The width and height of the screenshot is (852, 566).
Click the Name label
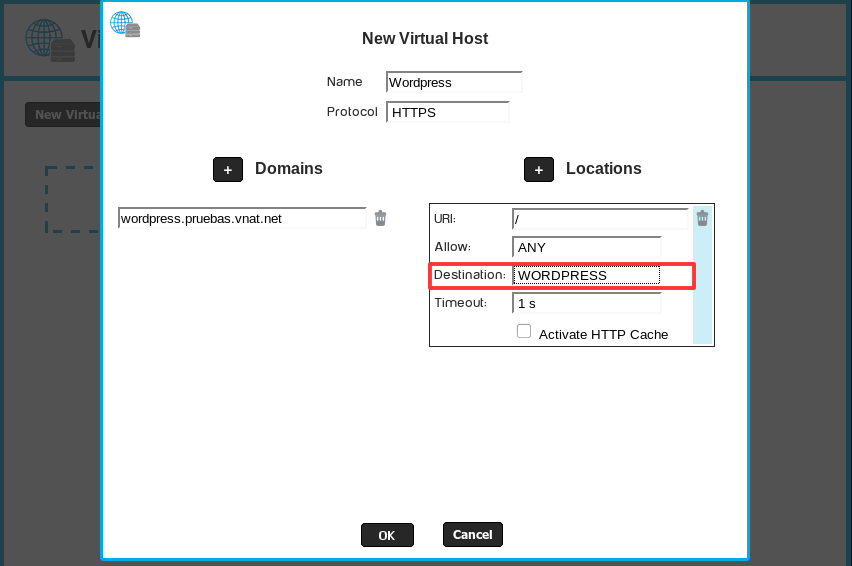[x=344, y=81]
